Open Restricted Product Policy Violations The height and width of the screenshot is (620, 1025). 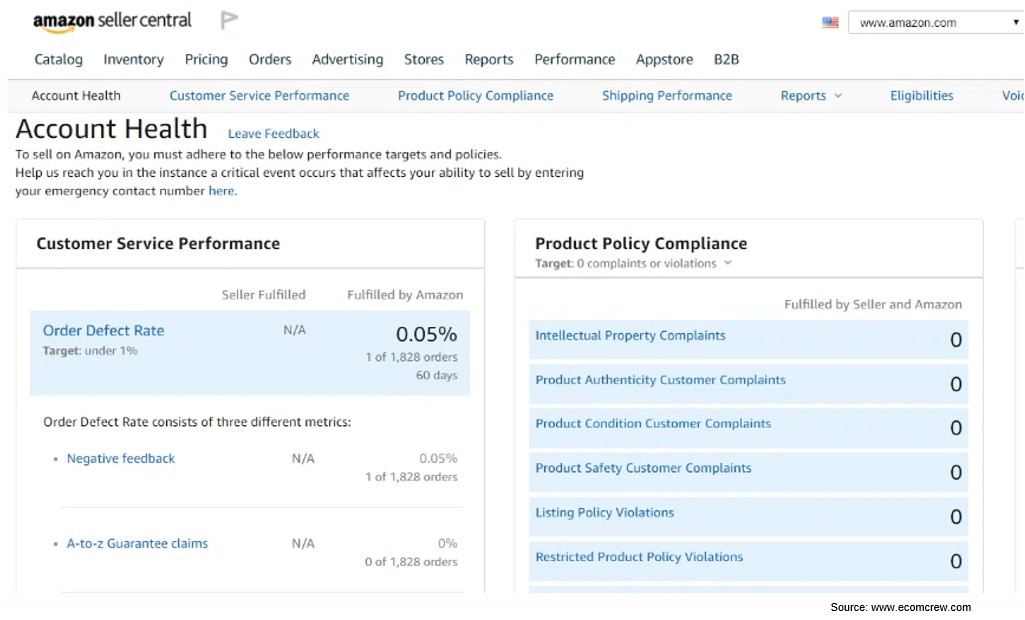[639, 557]
